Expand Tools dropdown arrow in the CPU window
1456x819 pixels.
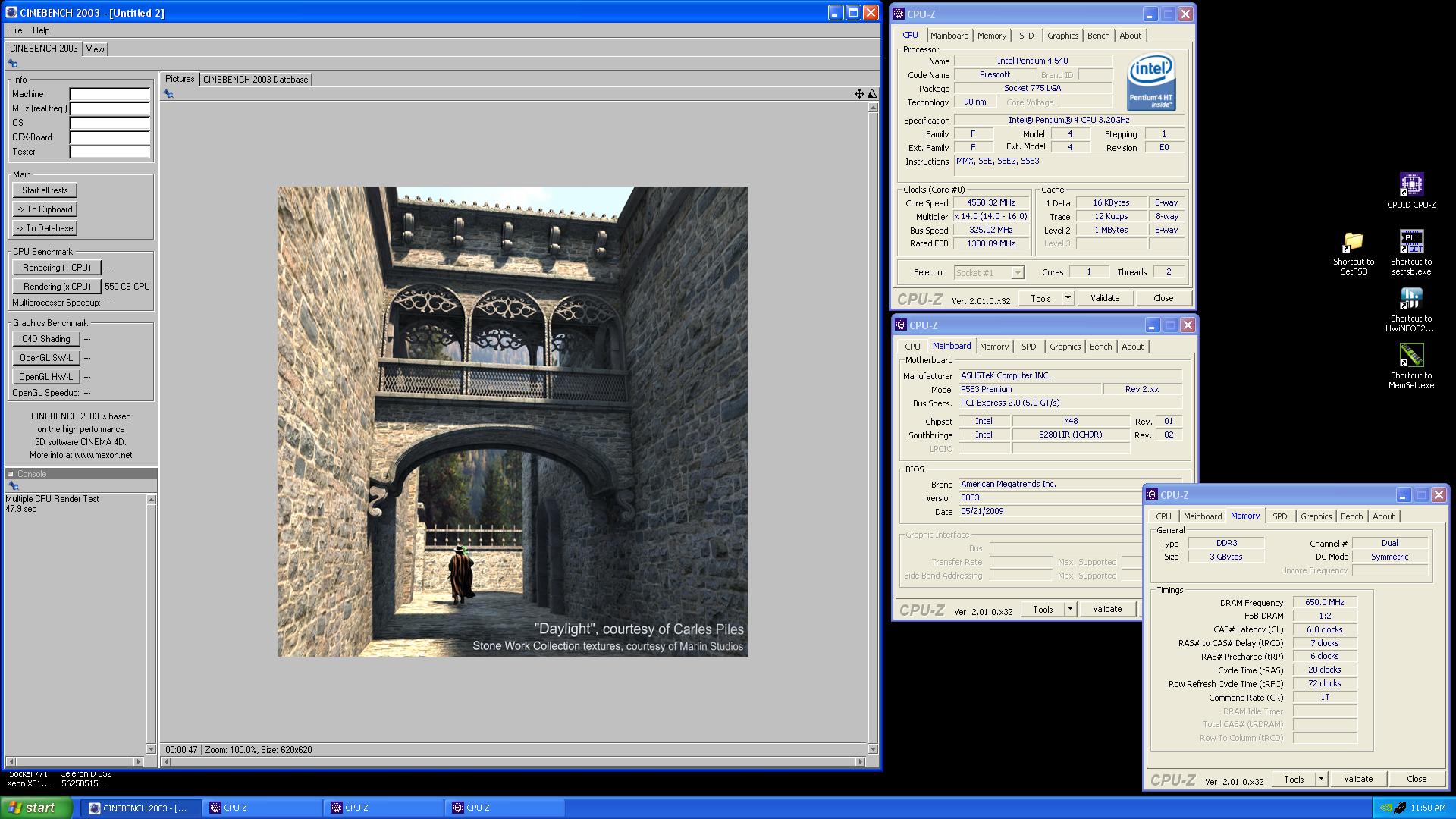(1068, 298)
